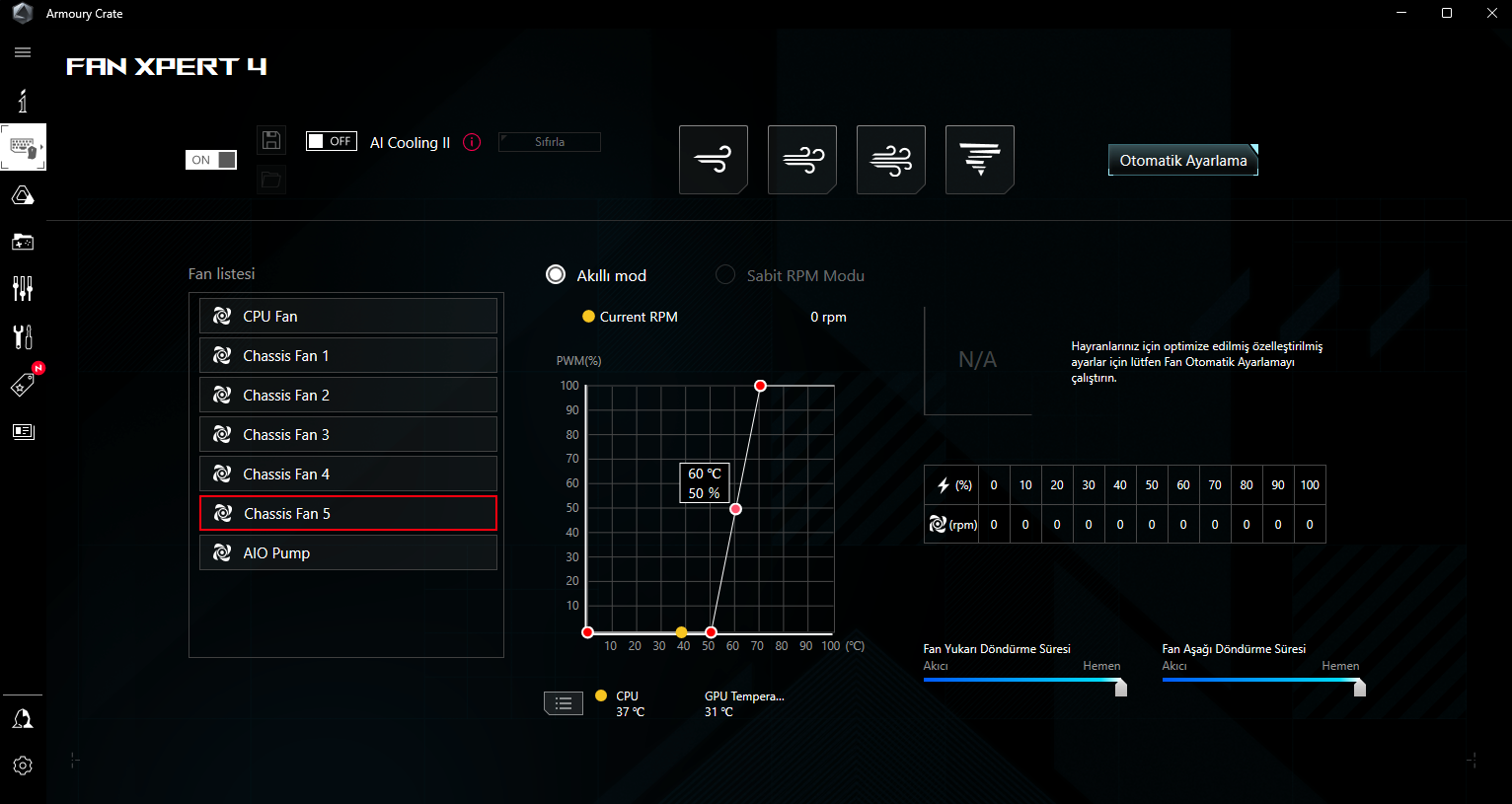
Task: Click the Sıfırla reset button
Action: coord(550,142)
